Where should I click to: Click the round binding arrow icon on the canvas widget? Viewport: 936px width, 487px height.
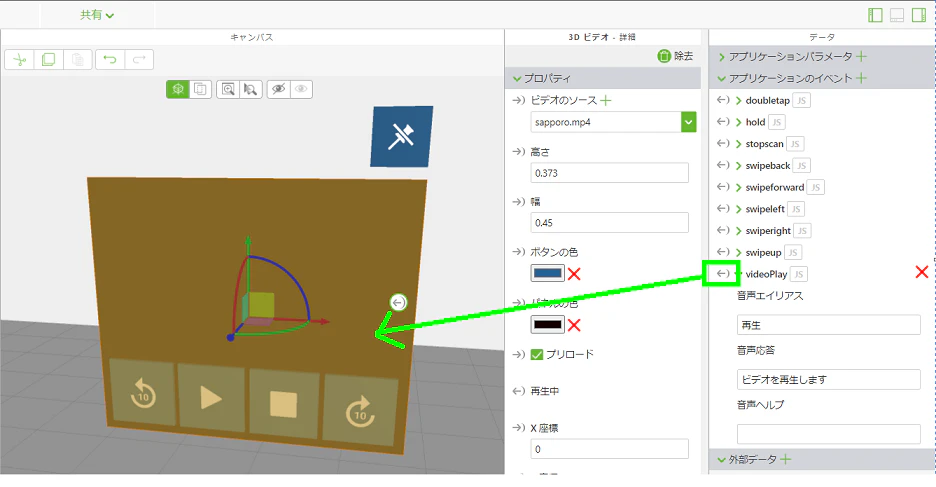[x=398, y=303]
